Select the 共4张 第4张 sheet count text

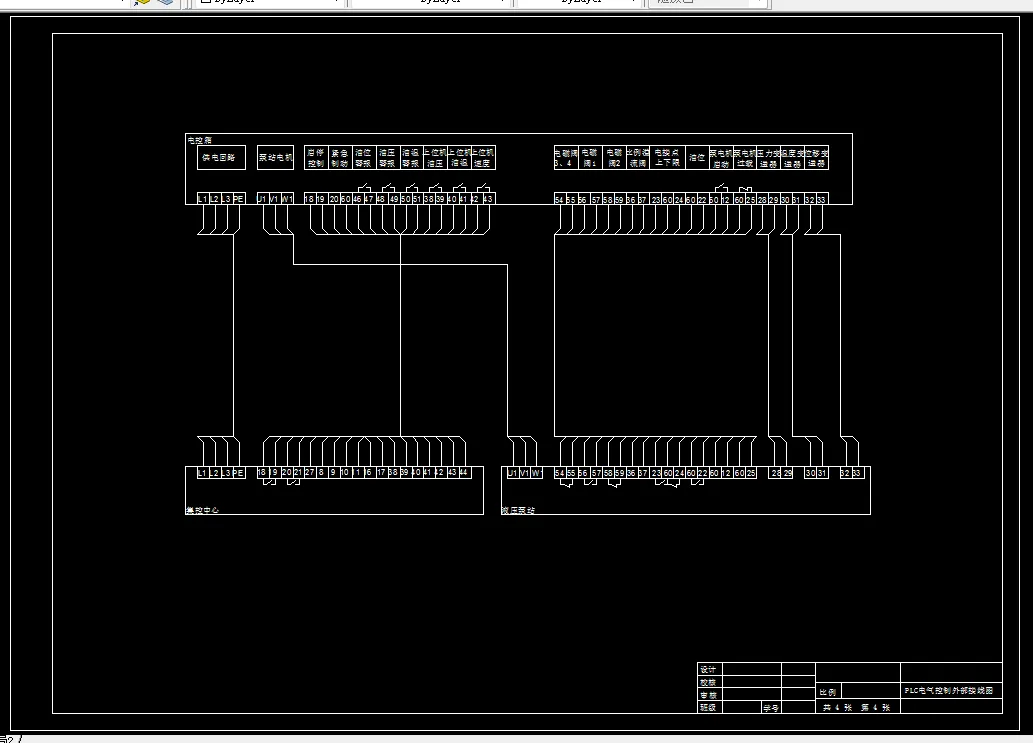coord(856,707)
